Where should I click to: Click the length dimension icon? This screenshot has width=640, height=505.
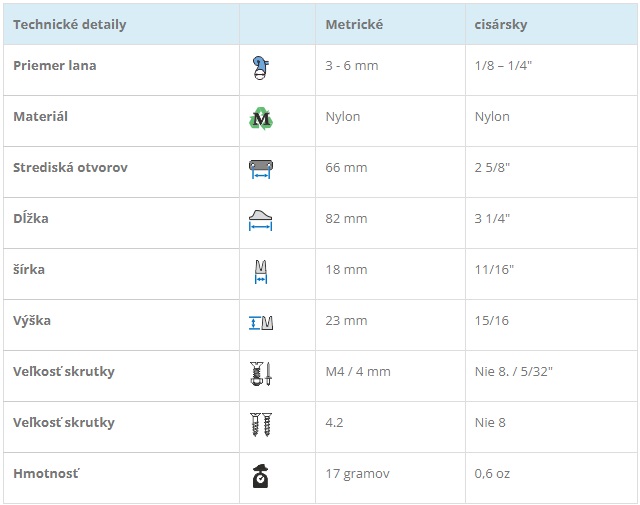point(260,220)
